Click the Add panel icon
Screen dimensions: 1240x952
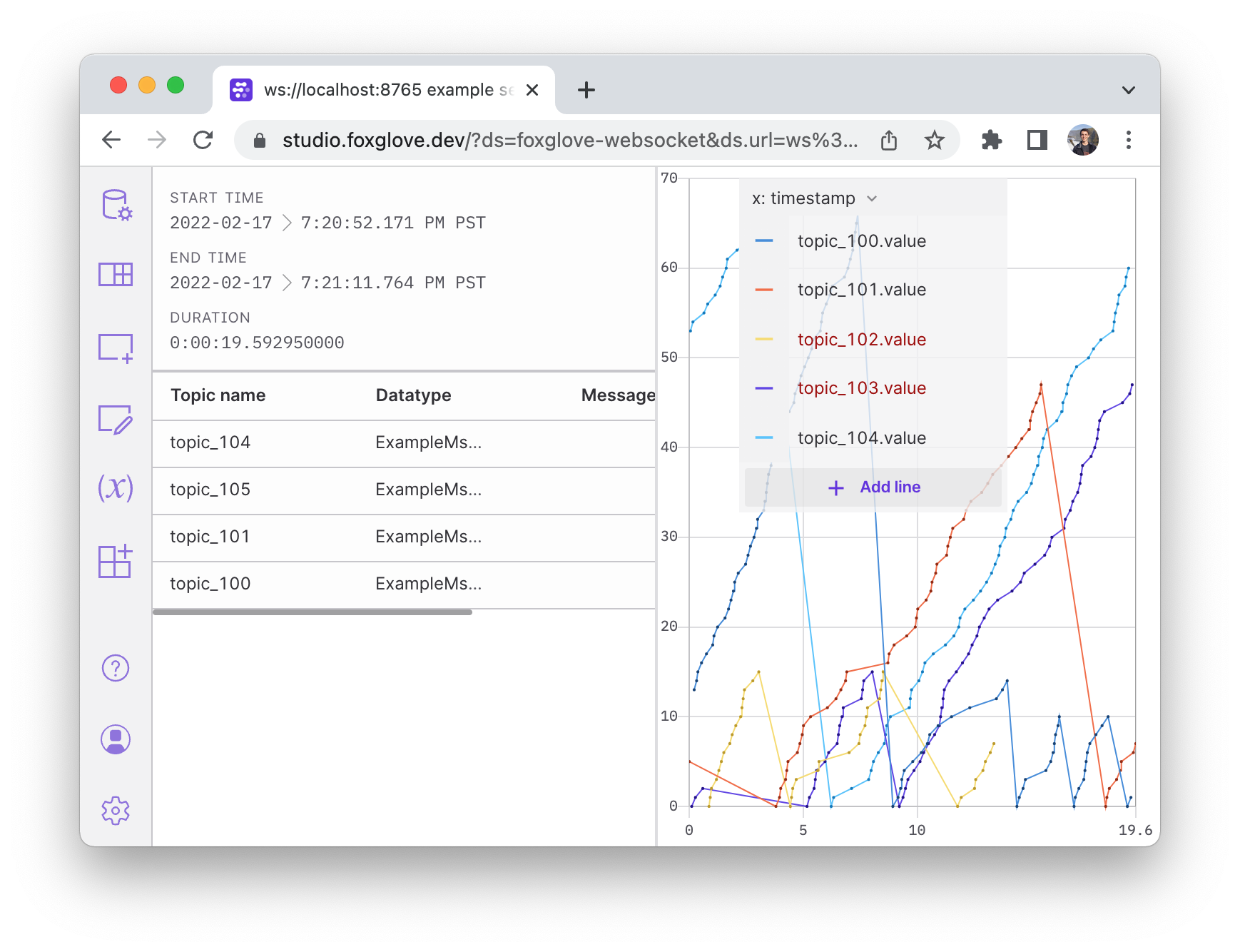[x=116, y=348]
